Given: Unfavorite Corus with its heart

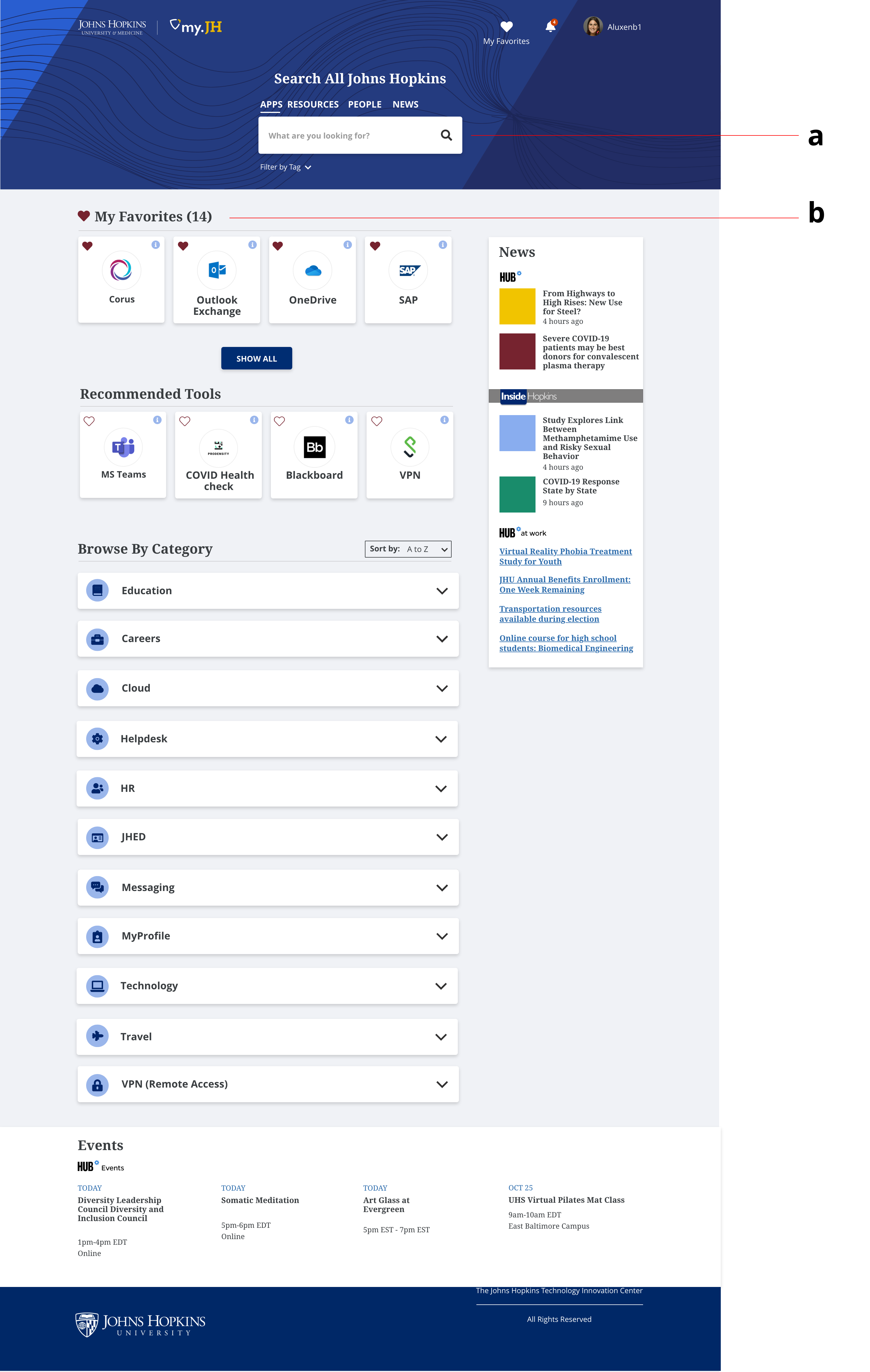Looking at the screenshot, I should click(87, 246).
